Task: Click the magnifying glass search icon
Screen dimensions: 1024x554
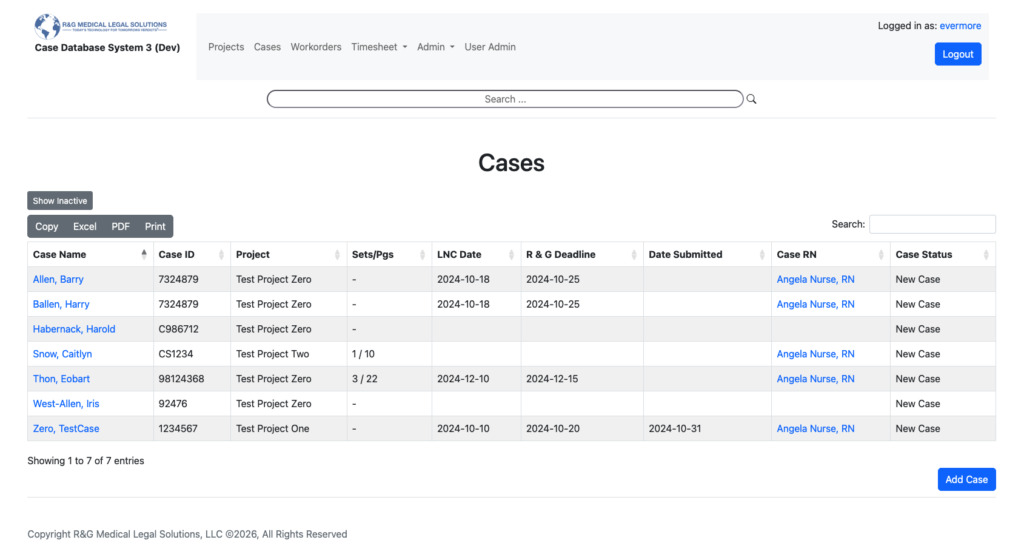Action: pyautogui.click(x=752, y=100)
